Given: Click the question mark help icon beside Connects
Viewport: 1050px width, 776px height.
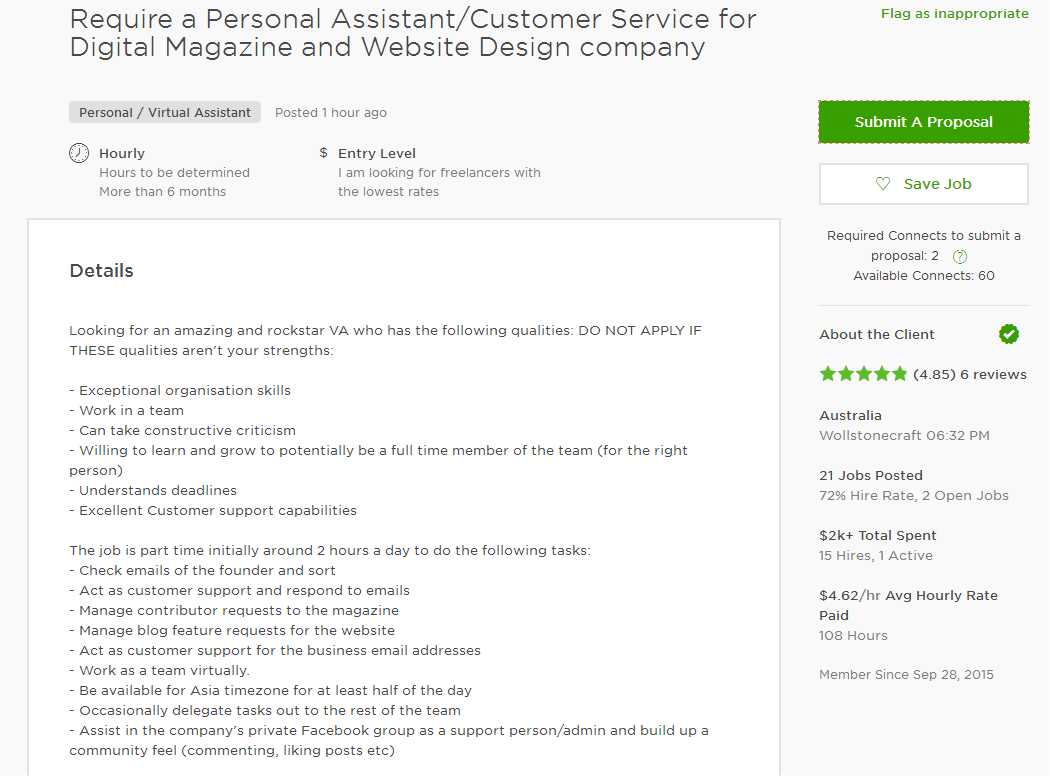Looking at the screenshot, I should 960,256.
